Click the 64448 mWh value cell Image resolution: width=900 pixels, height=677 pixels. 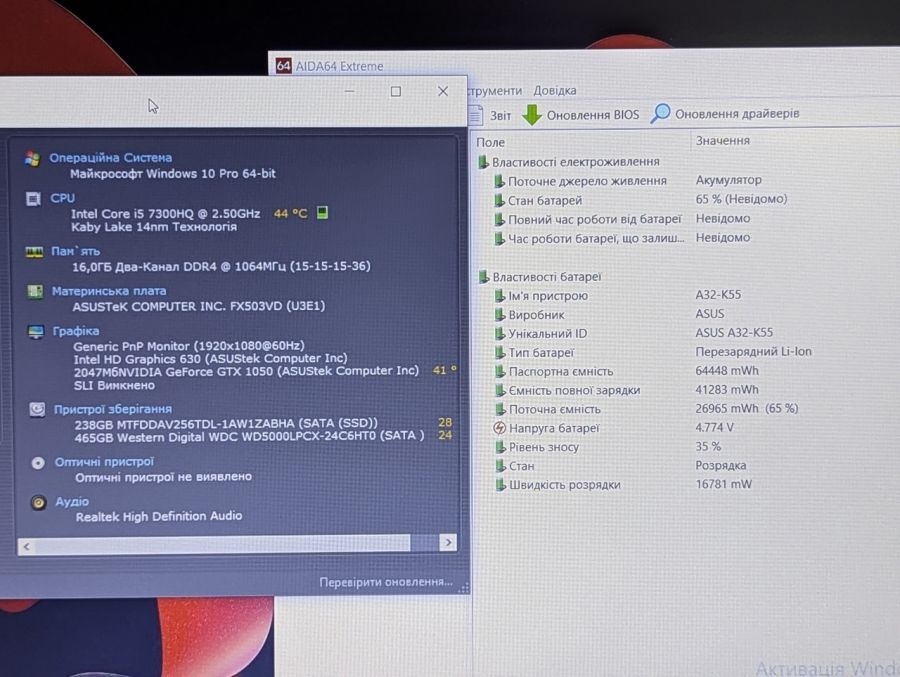click(x=727, y=370)
